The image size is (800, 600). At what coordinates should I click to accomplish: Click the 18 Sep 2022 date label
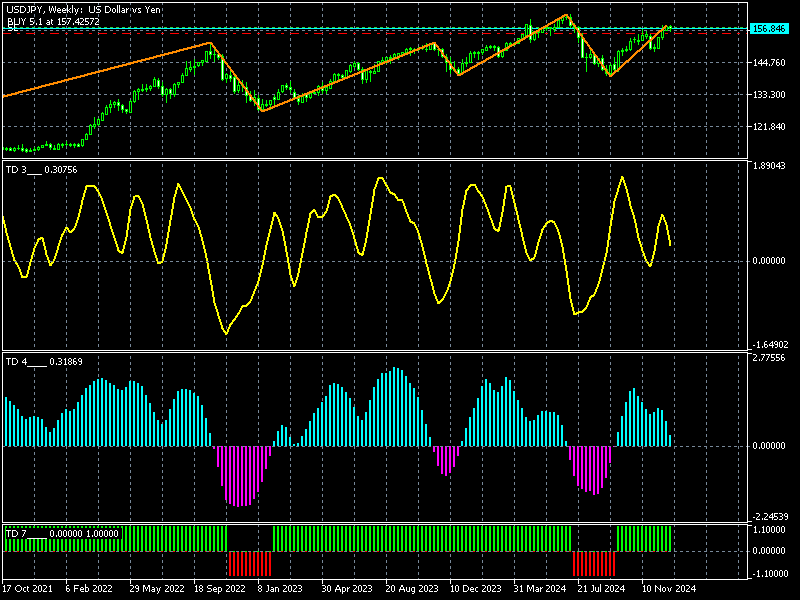point(220,588)
